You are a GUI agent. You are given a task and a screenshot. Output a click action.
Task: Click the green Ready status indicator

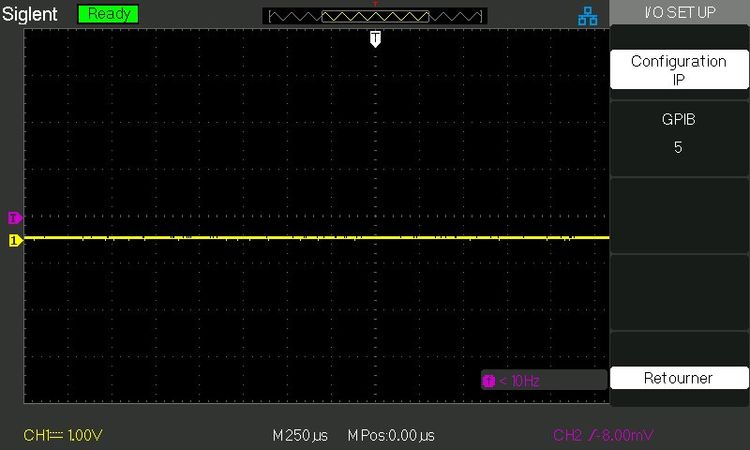[108, 15]
